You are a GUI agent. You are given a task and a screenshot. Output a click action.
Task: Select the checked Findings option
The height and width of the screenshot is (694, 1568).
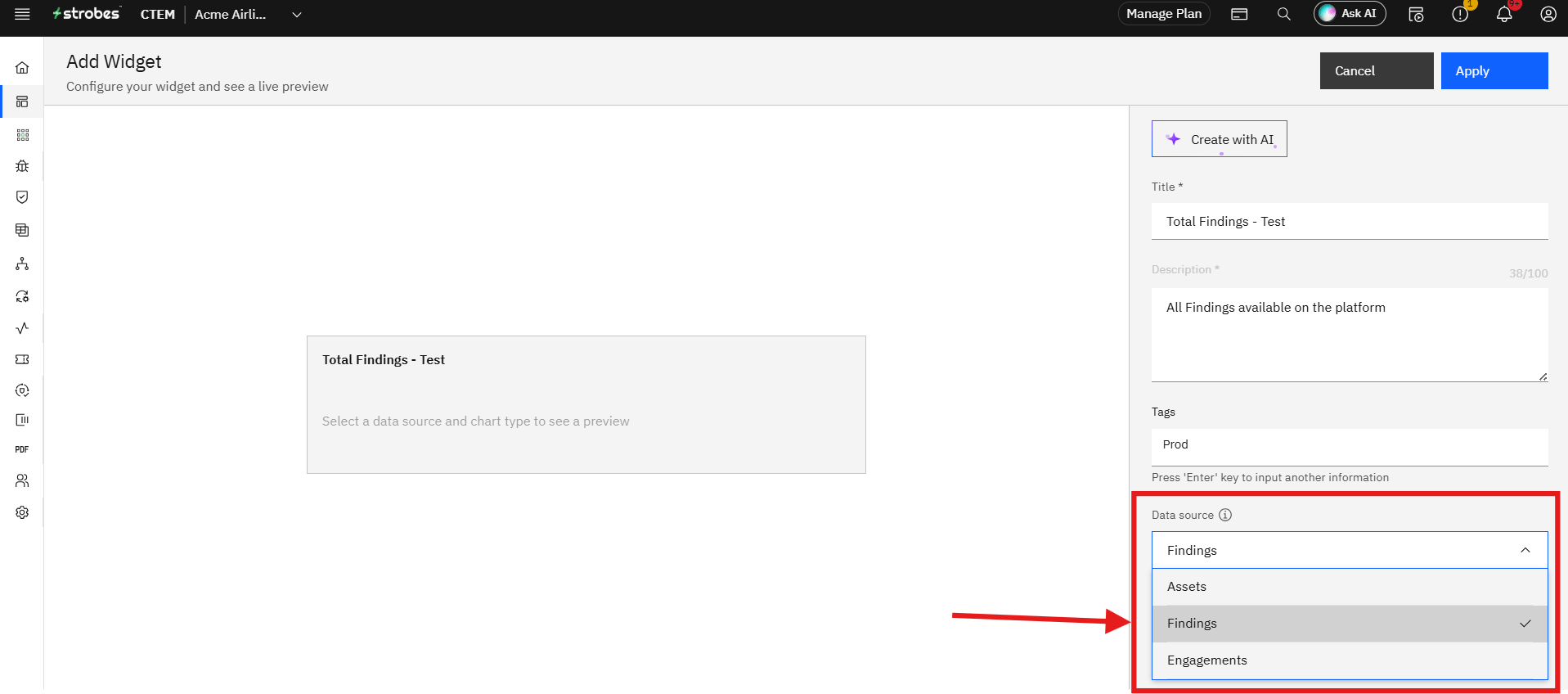(1350, 624)
